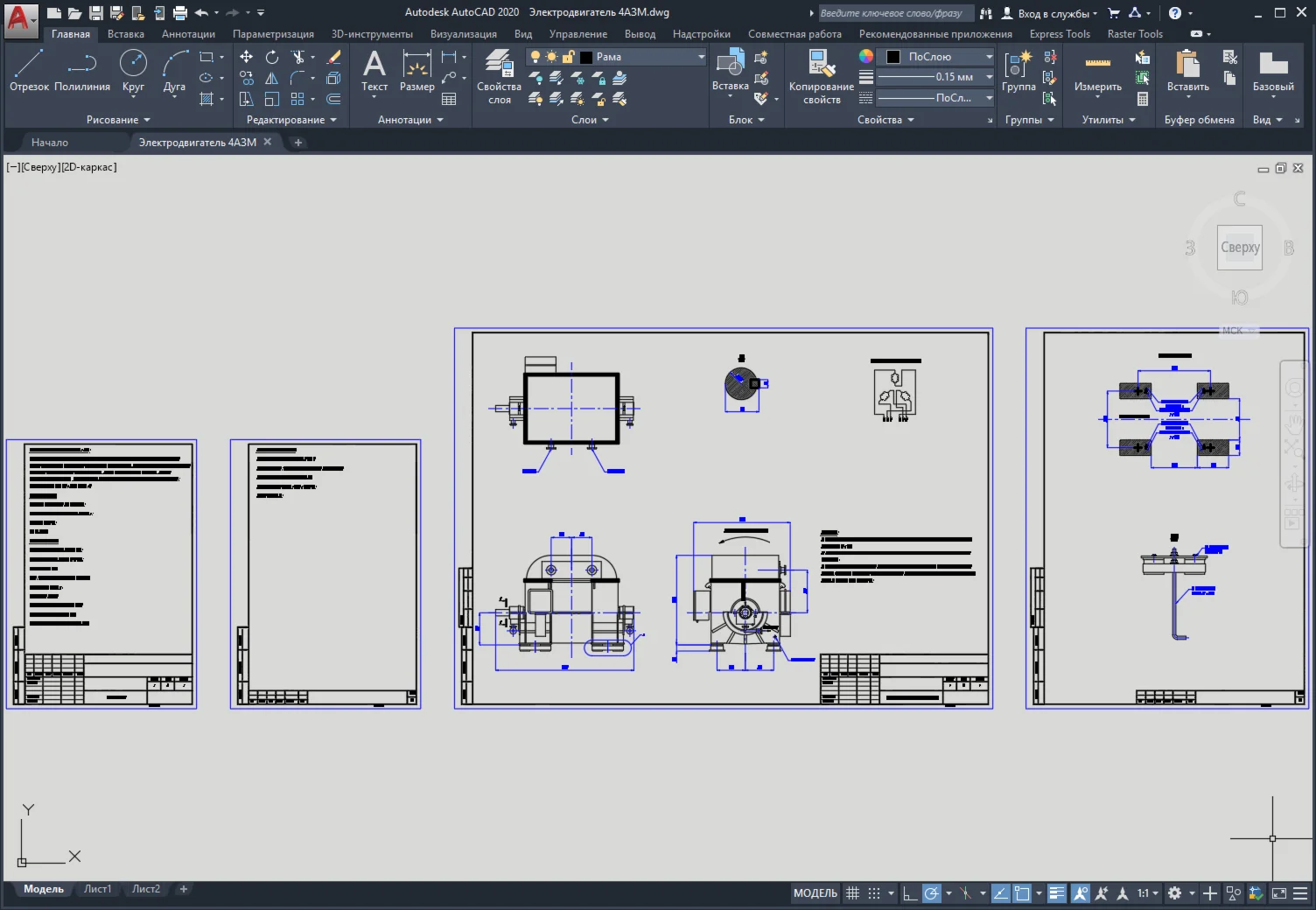
Task: Switch to the Начало file tab
Action: [x=50, y=142]
